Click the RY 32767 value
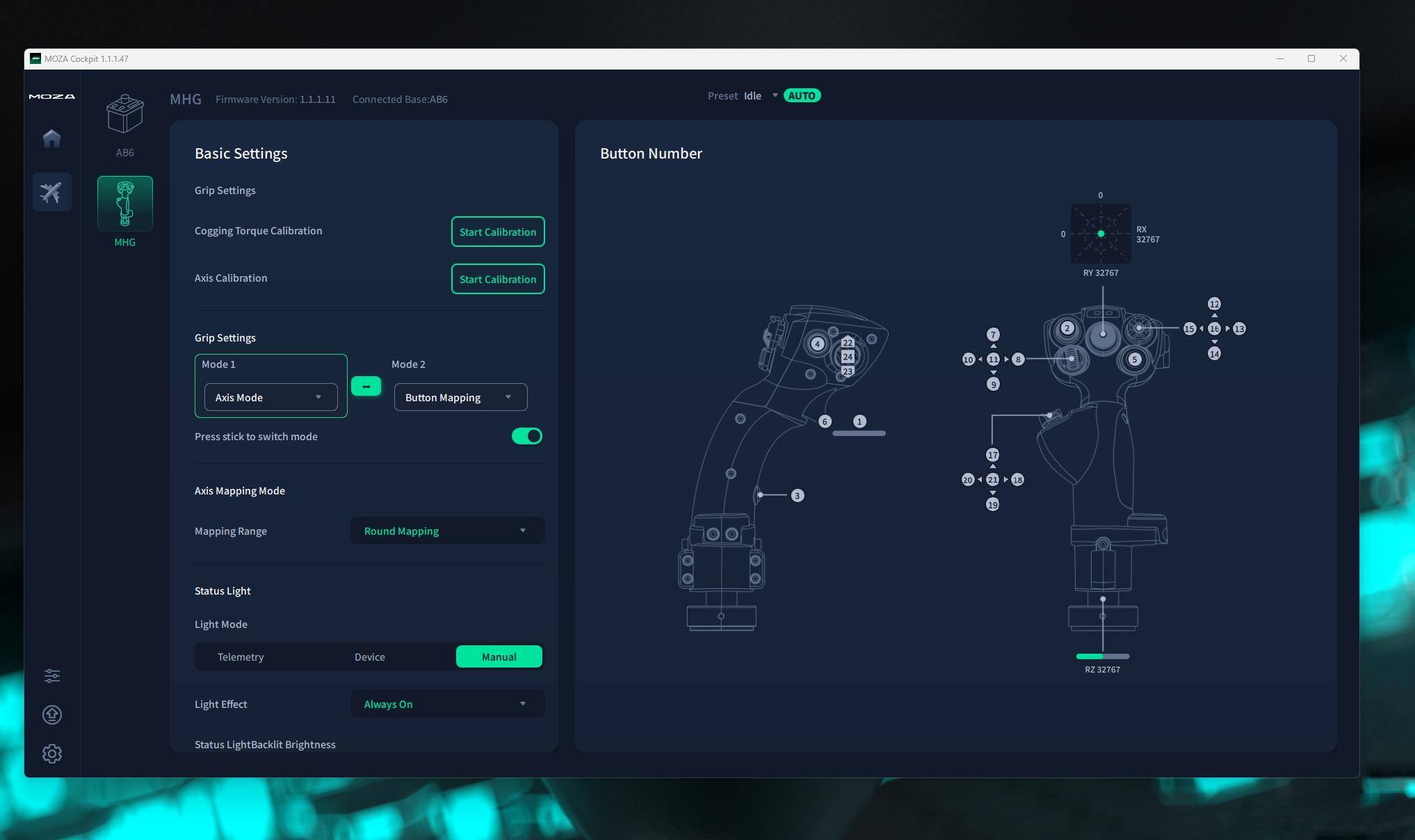Viewport: 1415px width, 840px height. pyautogui.click(x=1101, y=273)
